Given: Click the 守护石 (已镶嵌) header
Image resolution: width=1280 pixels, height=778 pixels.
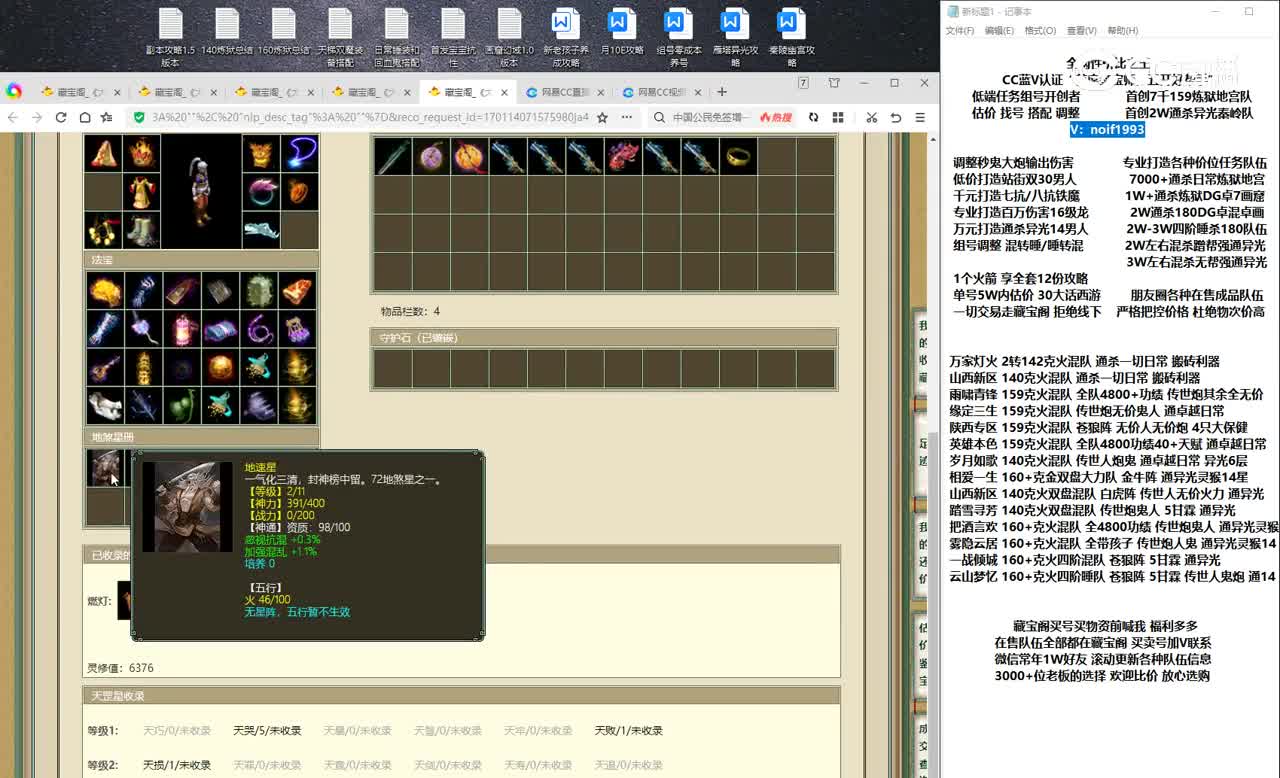Looking at the screenshot, I should click(x=603, y=338).
